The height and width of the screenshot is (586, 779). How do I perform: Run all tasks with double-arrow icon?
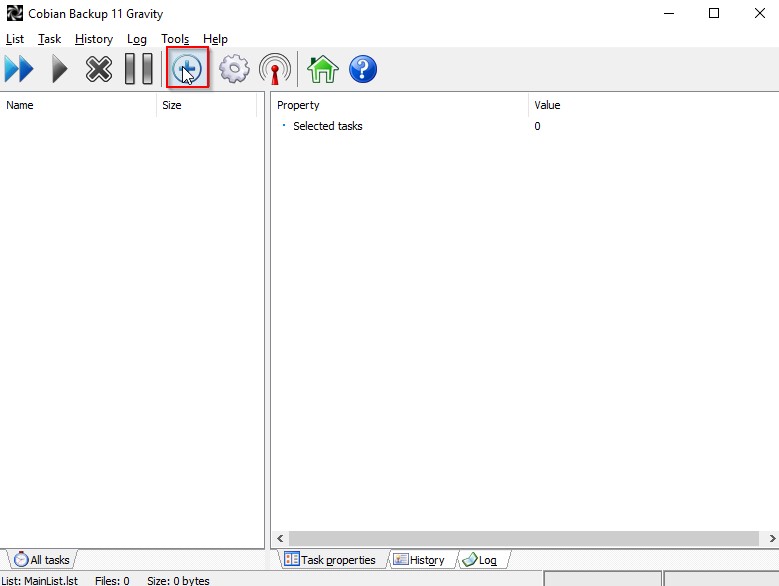coord(19,69)
